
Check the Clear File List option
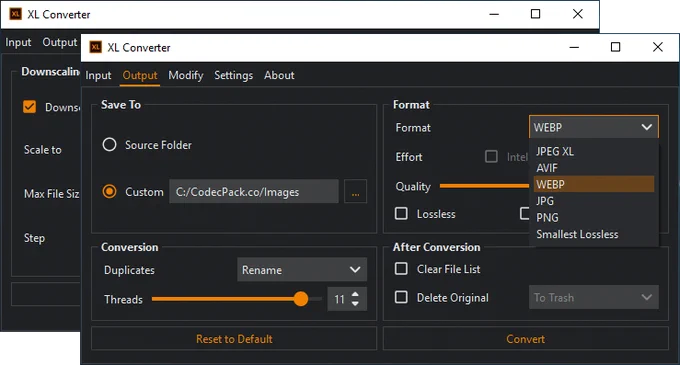[401, 269]
